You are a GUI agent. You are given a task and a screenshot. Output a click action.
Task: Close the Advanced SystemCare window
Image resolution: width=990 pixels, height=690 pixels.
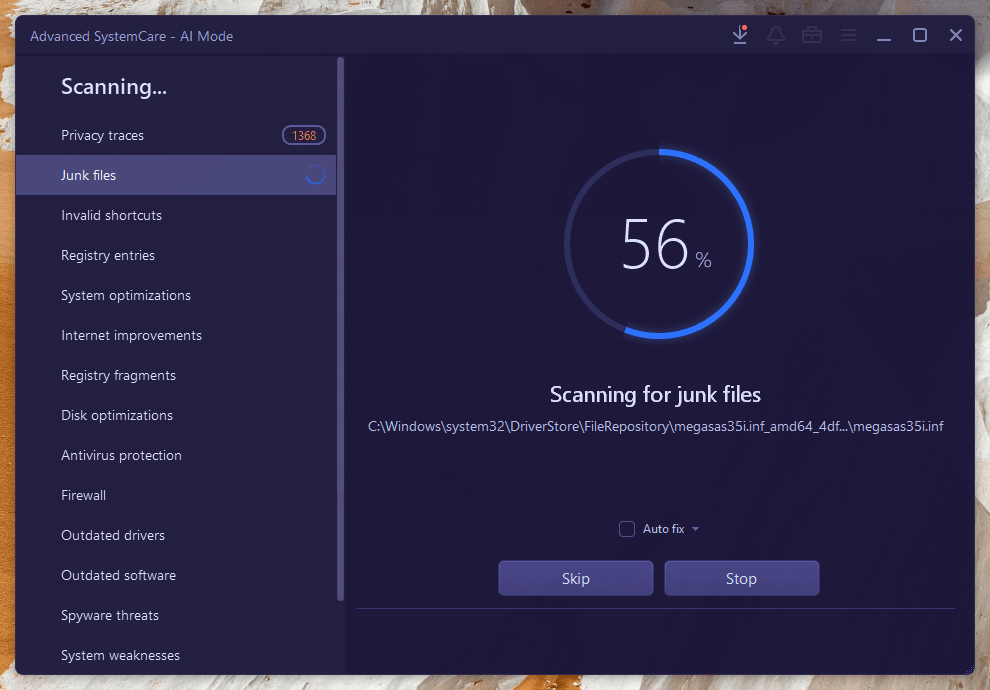[956, 35]
